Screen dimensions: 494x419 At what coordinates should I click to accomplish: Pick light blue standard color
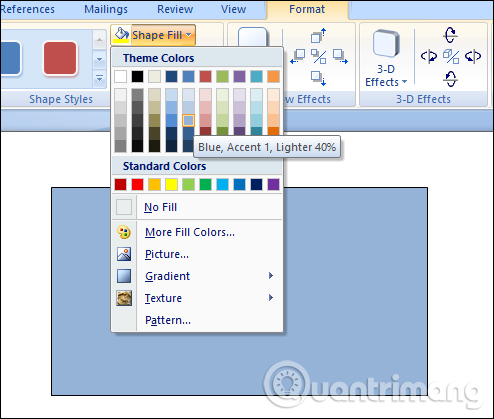pyautogui.click(x=222, y=184)
